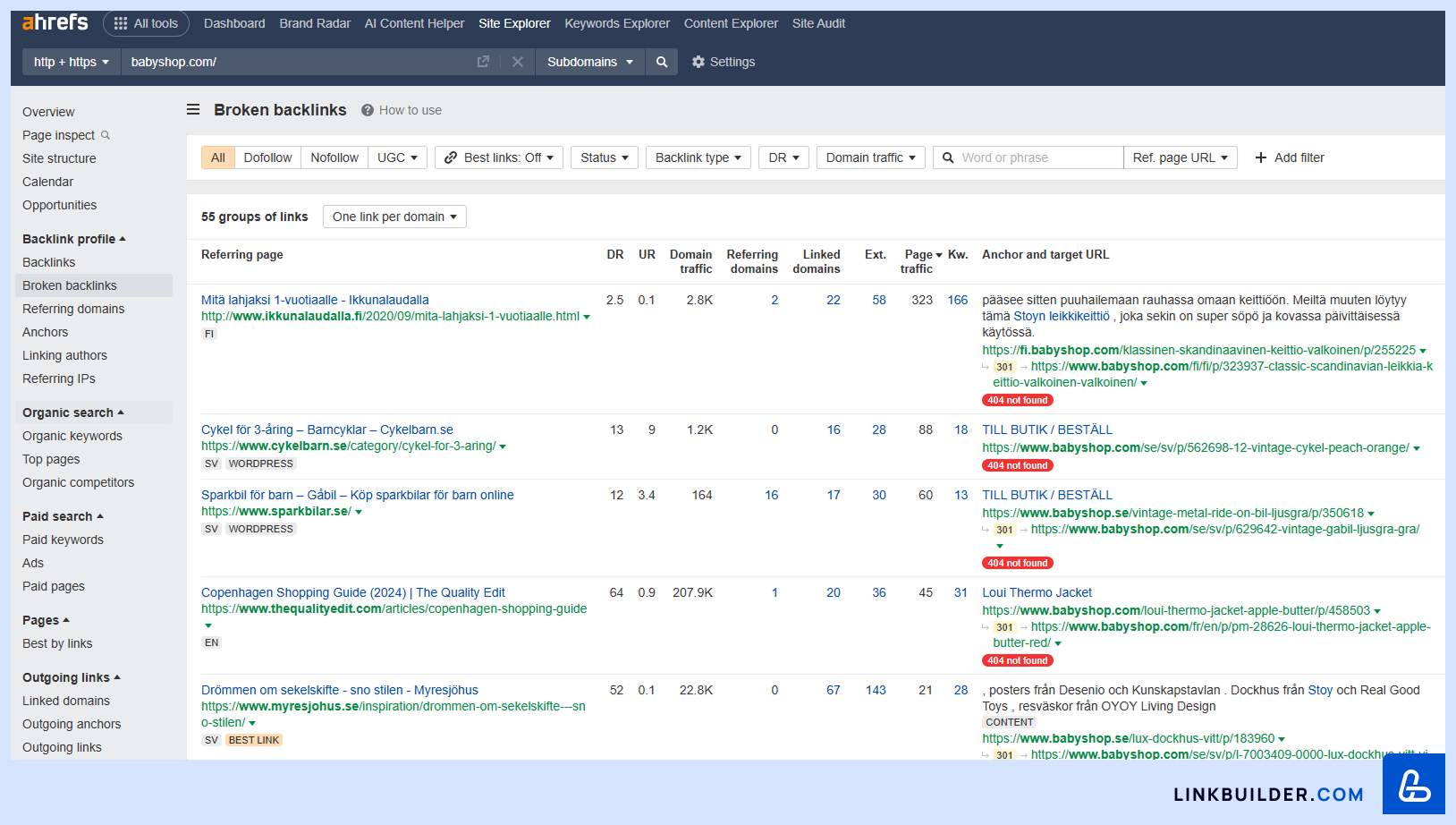Open Site Explorer tab
1456x825 pixels.
coord(514,23)
